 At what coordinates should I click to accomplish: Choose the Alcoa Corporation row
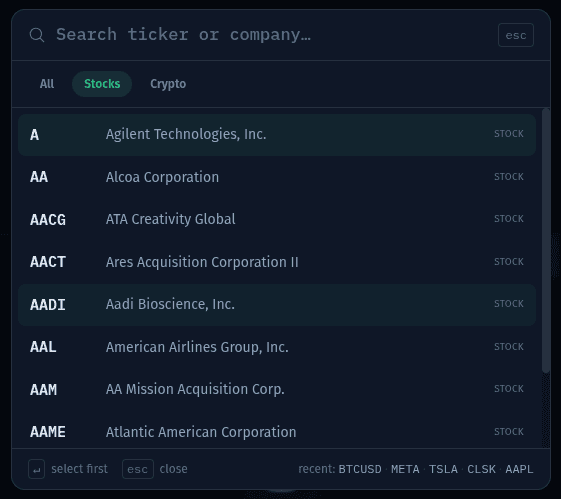pyautogui.click(x=277, y=177)
